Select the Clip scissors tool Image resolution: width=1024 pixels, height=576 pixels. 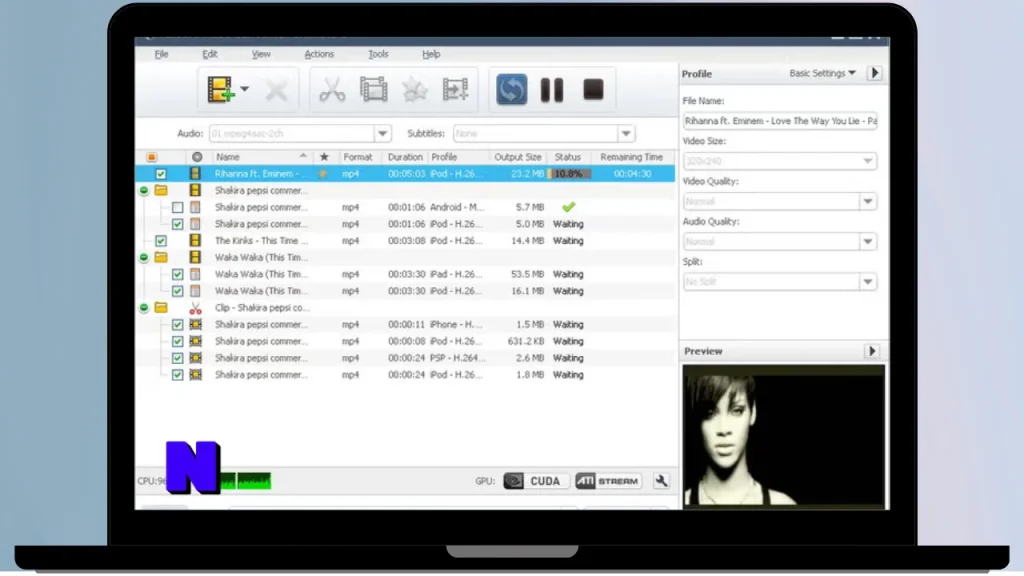tap(332, 89)
